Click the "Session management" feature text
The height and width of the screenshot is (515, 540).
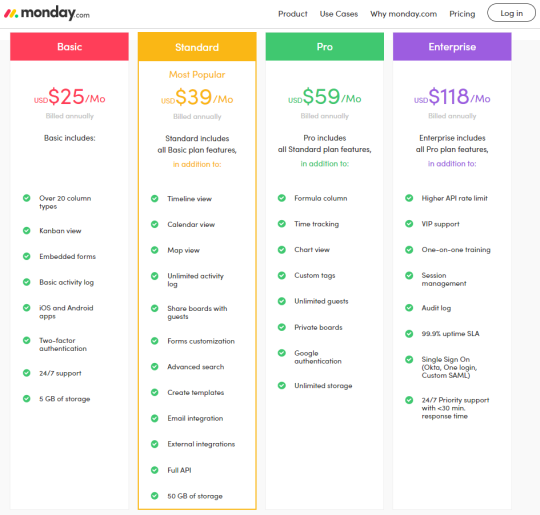(x=444, y=279)
